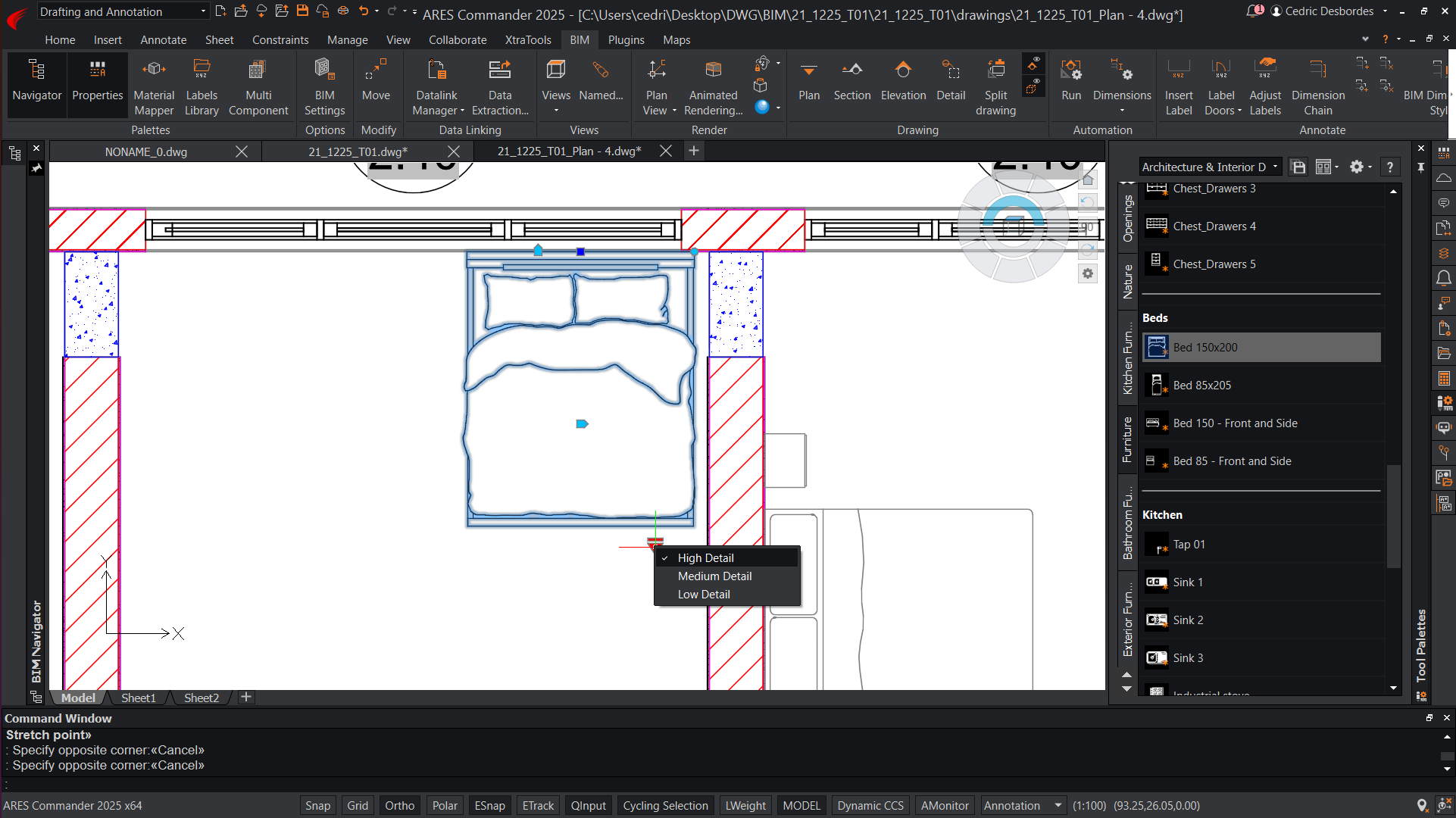
Task: Switch to the Annotate ribbon tab
Action: [x=163, y=39]
